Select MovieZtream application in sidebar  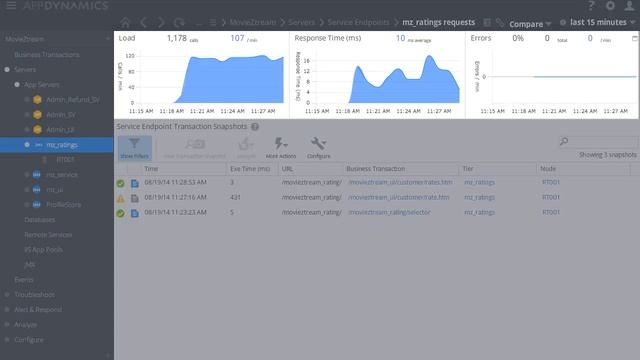tap(24, 39)
